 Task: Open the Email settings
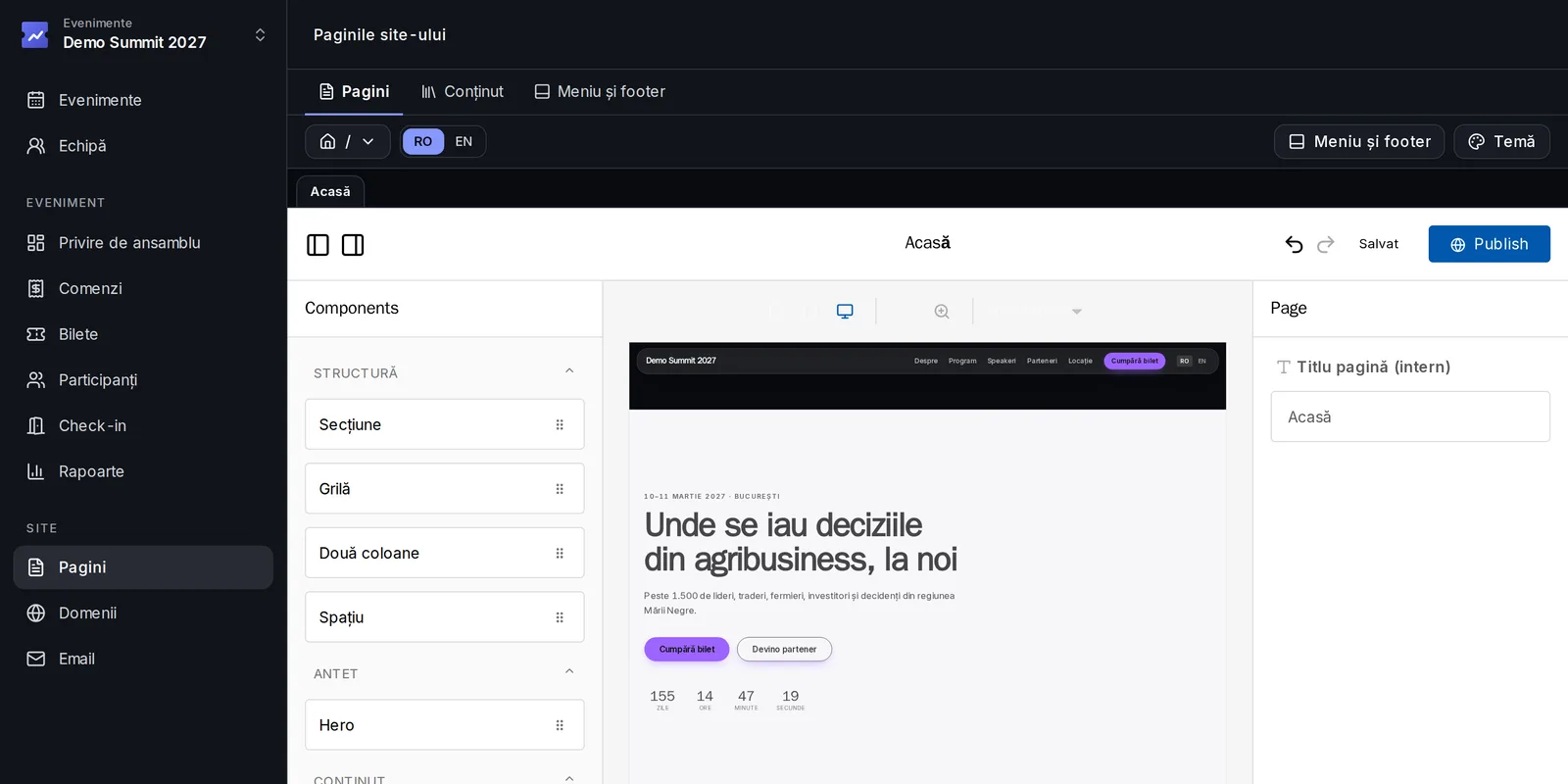point(143,659)
